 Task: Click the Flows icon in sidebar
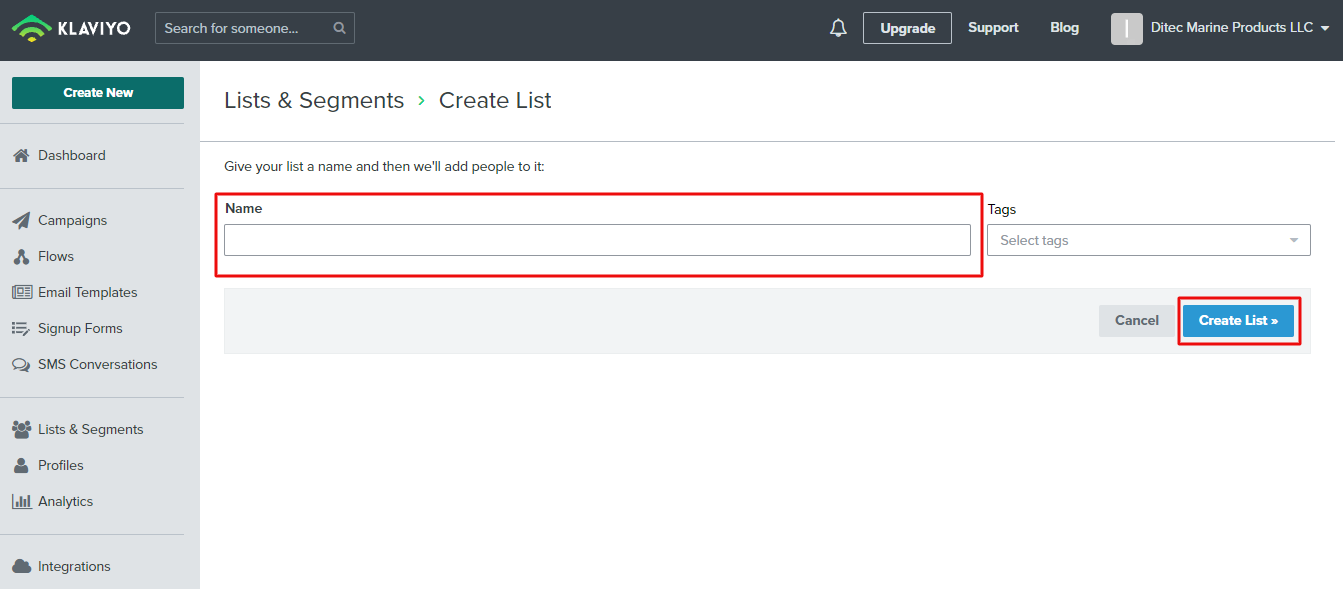click(21, 257)
